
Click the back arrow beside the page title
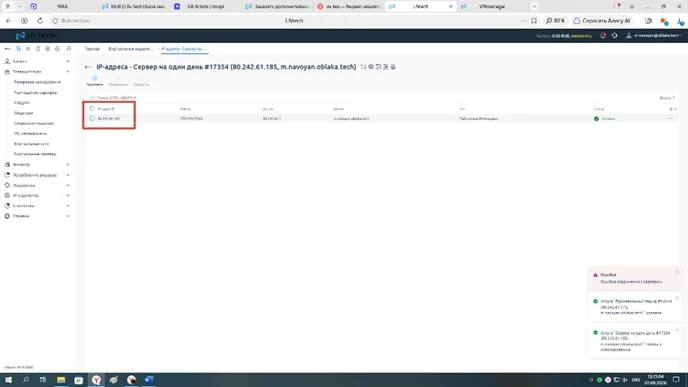[88, 67]
